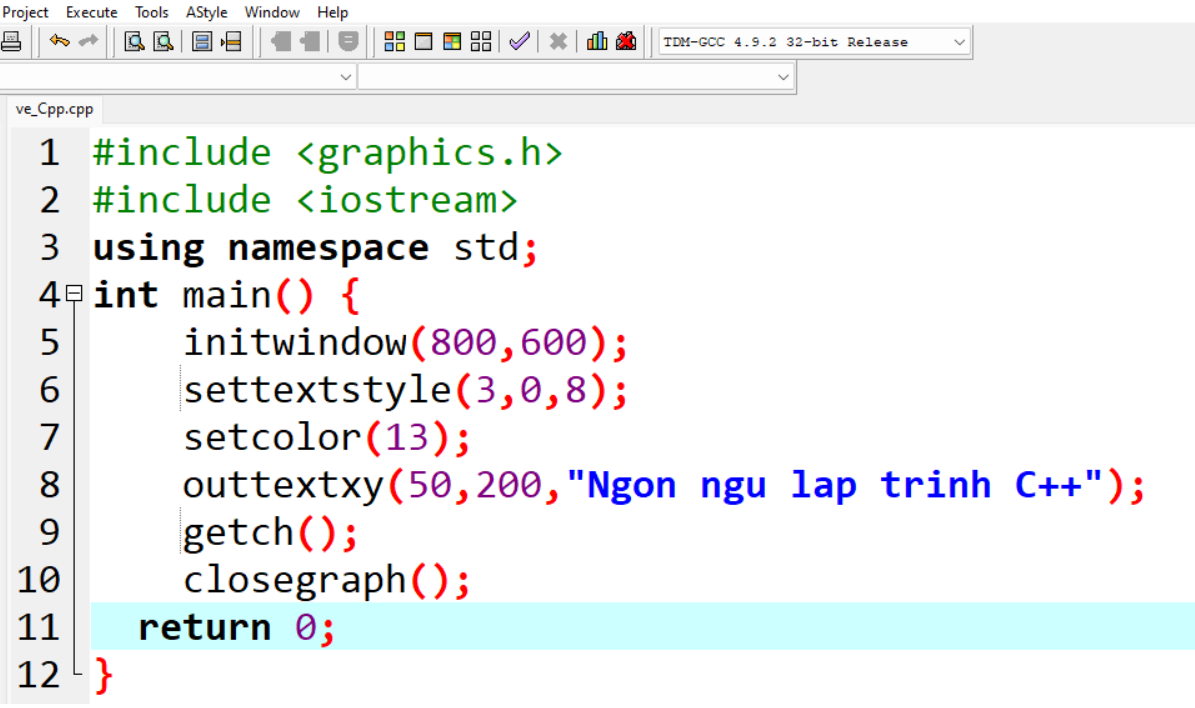Select the ve_Cpp.cpp editor tab

point(54,109)
